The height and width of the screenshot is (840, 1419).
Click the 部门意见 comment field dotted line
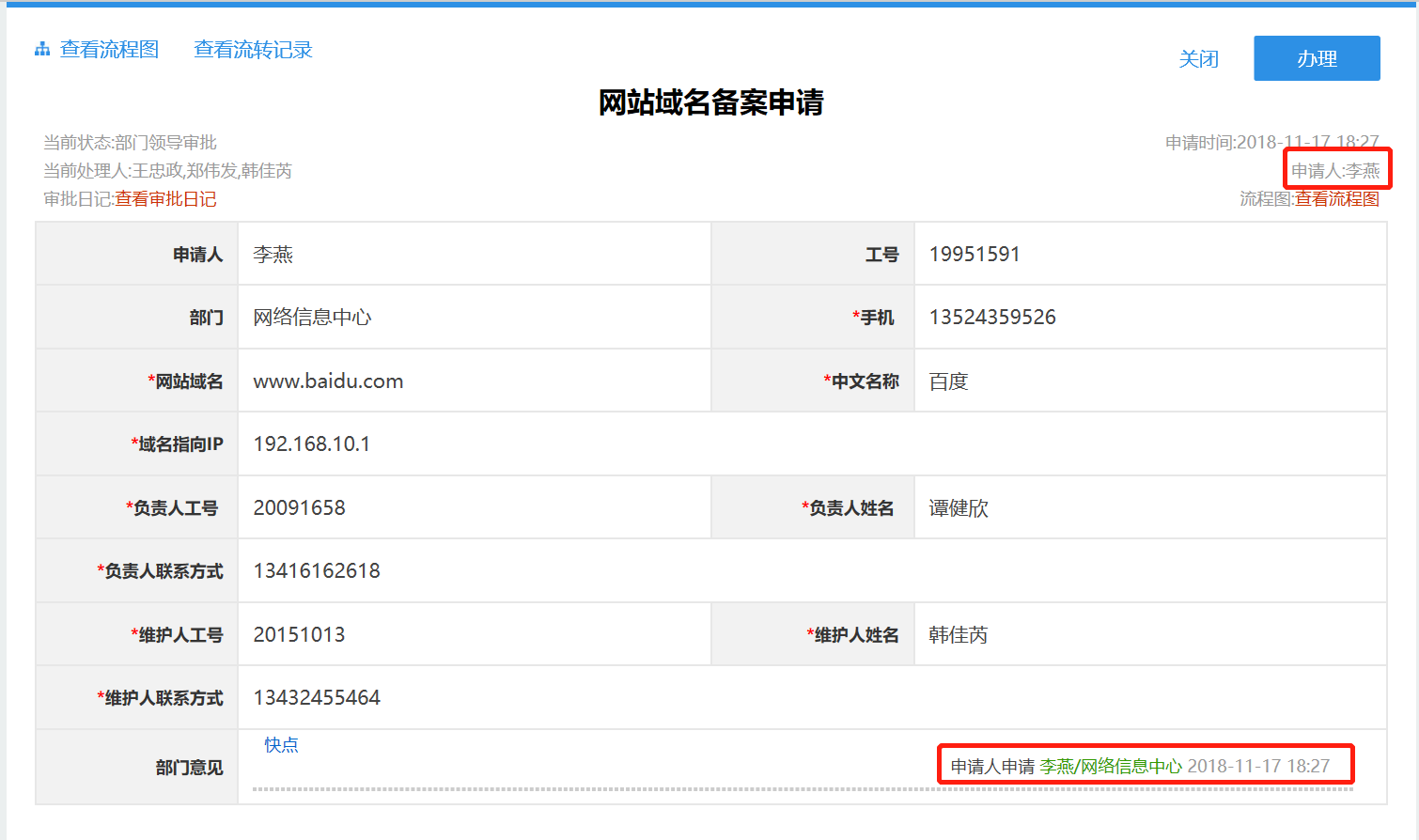[x=803, y=788]
